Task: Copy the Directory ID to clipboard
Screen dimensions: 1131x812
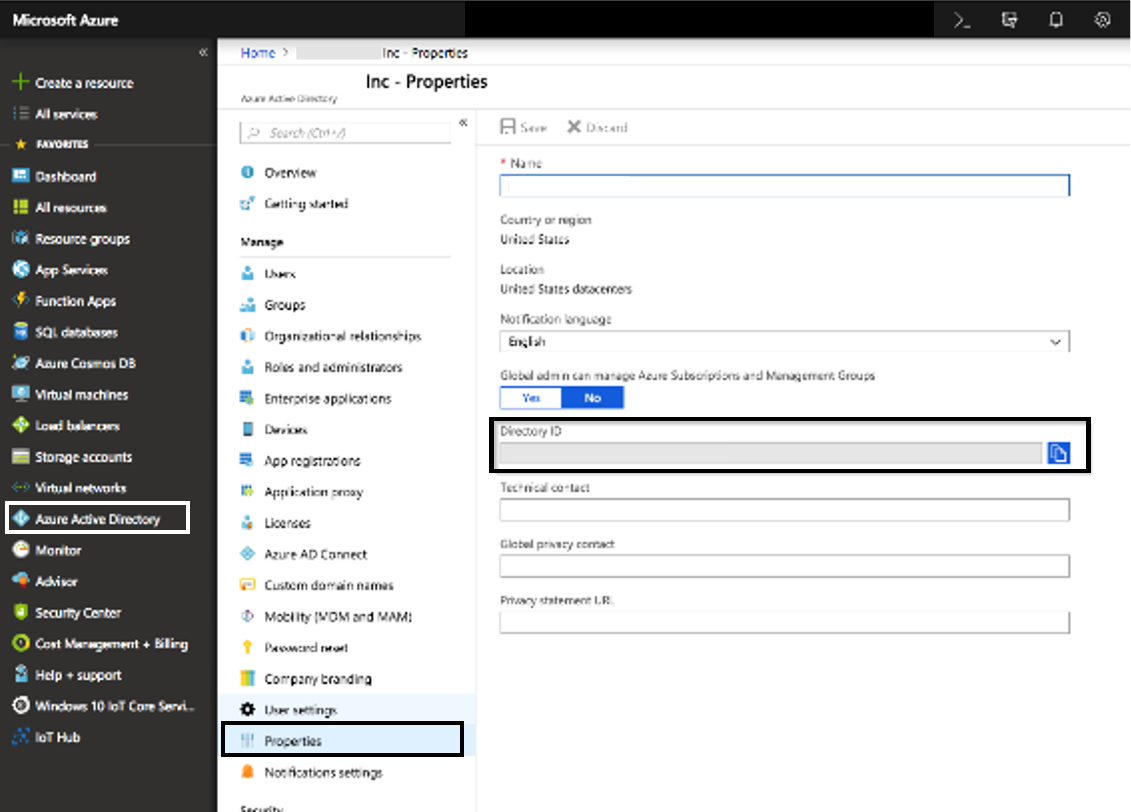Action: tap(1058, 454)
